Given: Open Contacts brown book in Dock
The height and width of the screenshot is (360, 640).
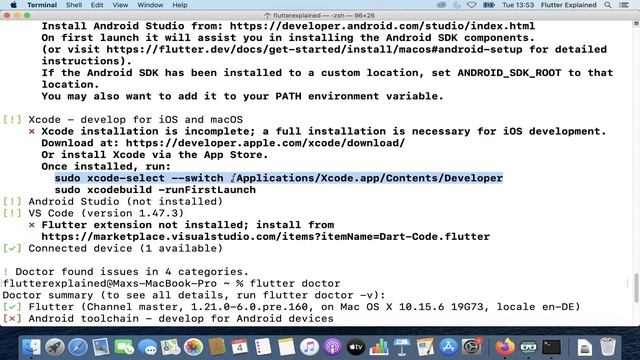Looking at the screenshot, I should pyautogui.click(x=217, y=347).
